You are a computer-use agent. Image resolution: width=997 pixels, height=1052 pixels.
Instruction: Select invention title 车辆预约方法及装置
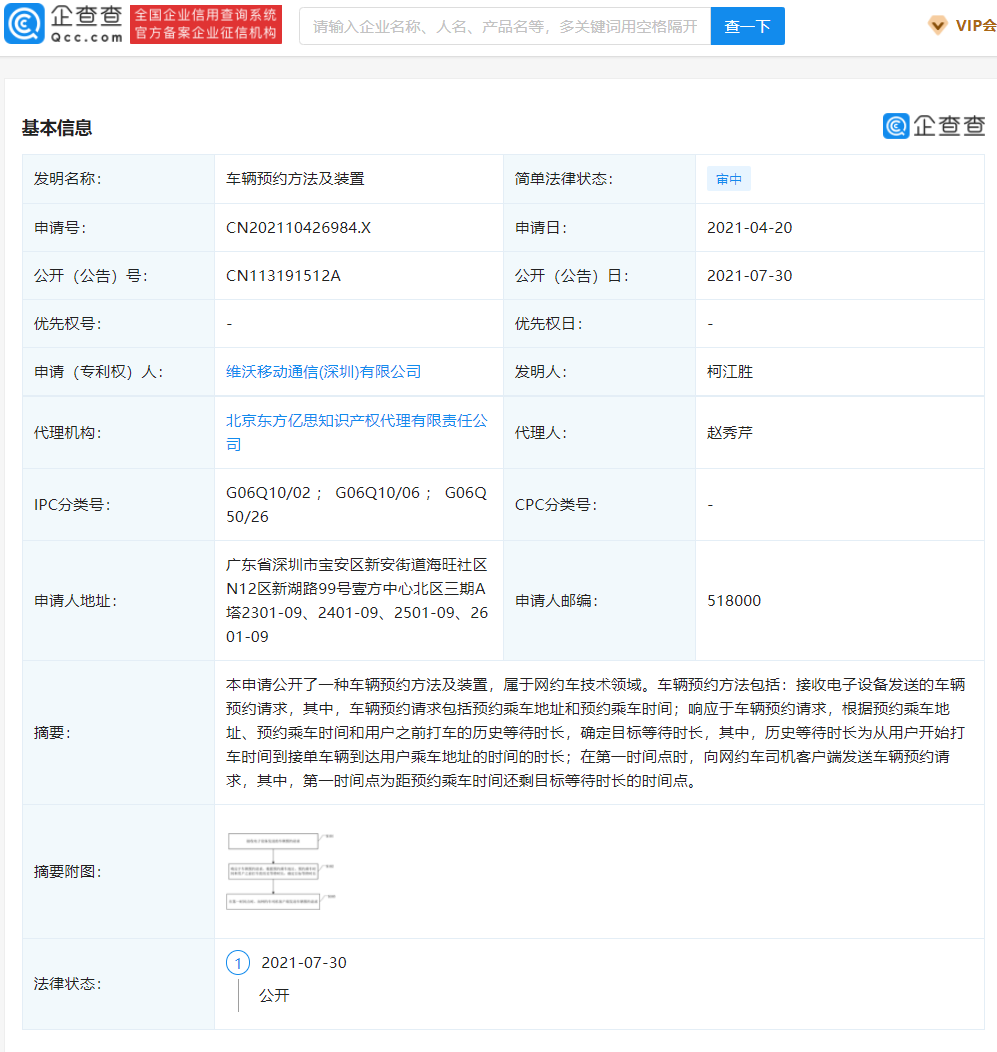coord(295,179)
